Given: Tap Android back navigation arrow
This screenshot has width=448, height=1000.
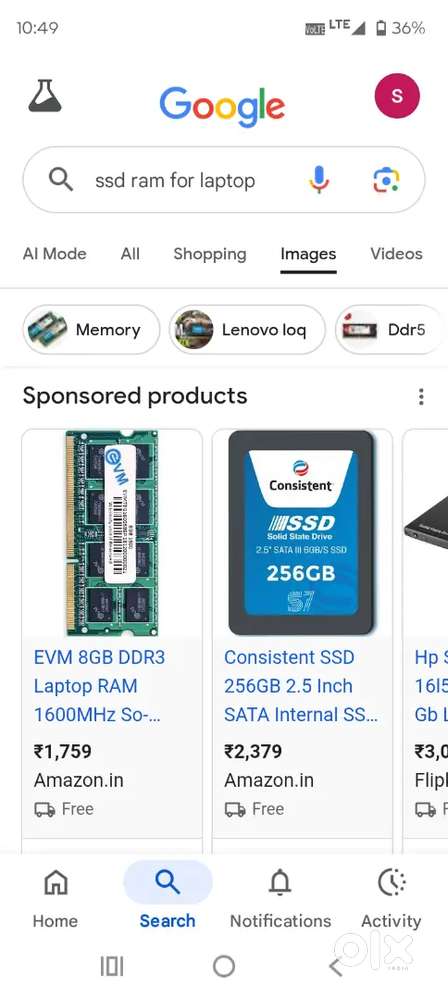Looking at the screenshot, I should click(336, 967).
